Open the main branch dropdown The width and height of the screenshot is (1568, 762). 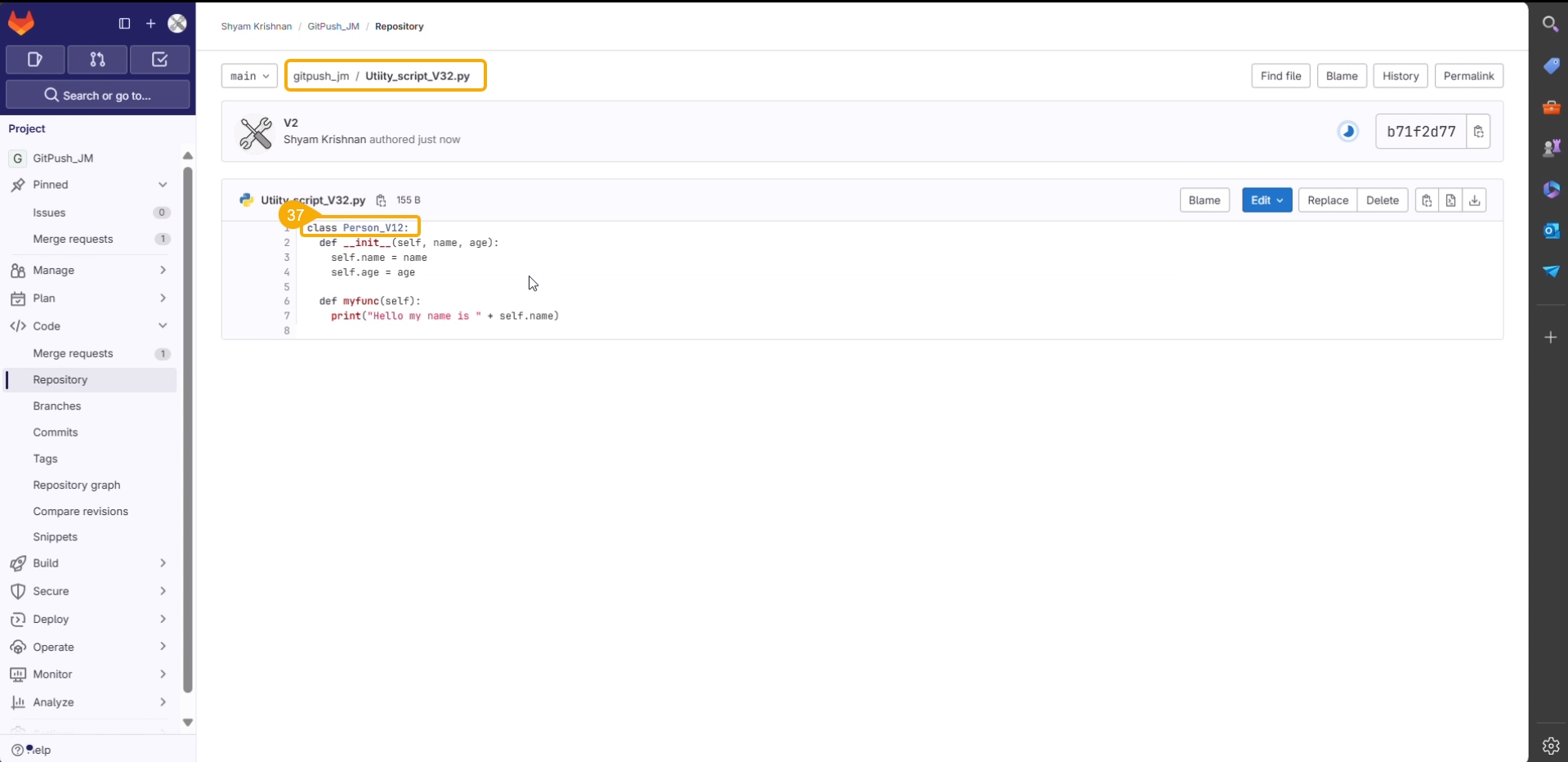[249, 76]
